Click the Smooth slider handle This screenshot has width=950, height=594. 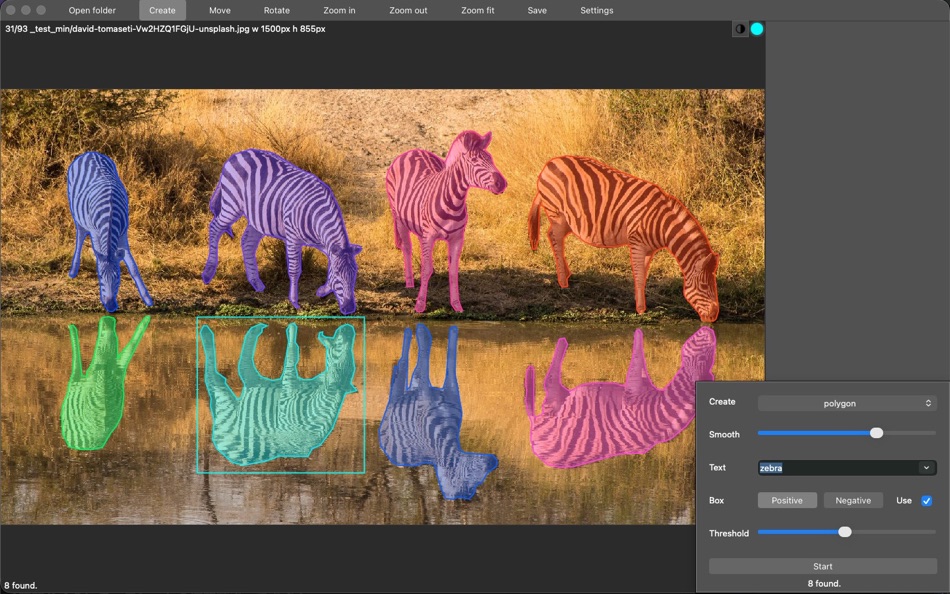point(876,433)
